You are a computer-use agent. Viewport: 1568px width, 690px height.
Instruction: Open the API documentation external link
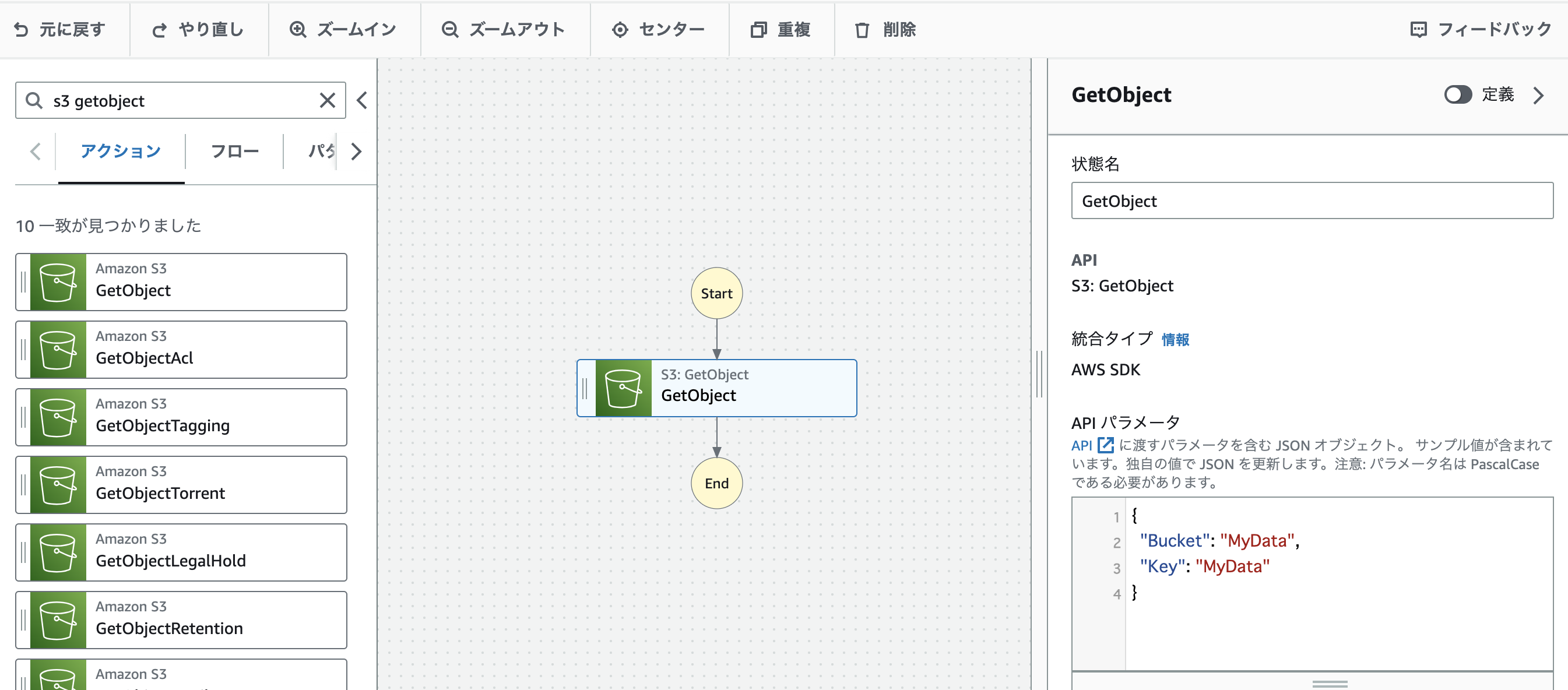[x=1105, y=445]
